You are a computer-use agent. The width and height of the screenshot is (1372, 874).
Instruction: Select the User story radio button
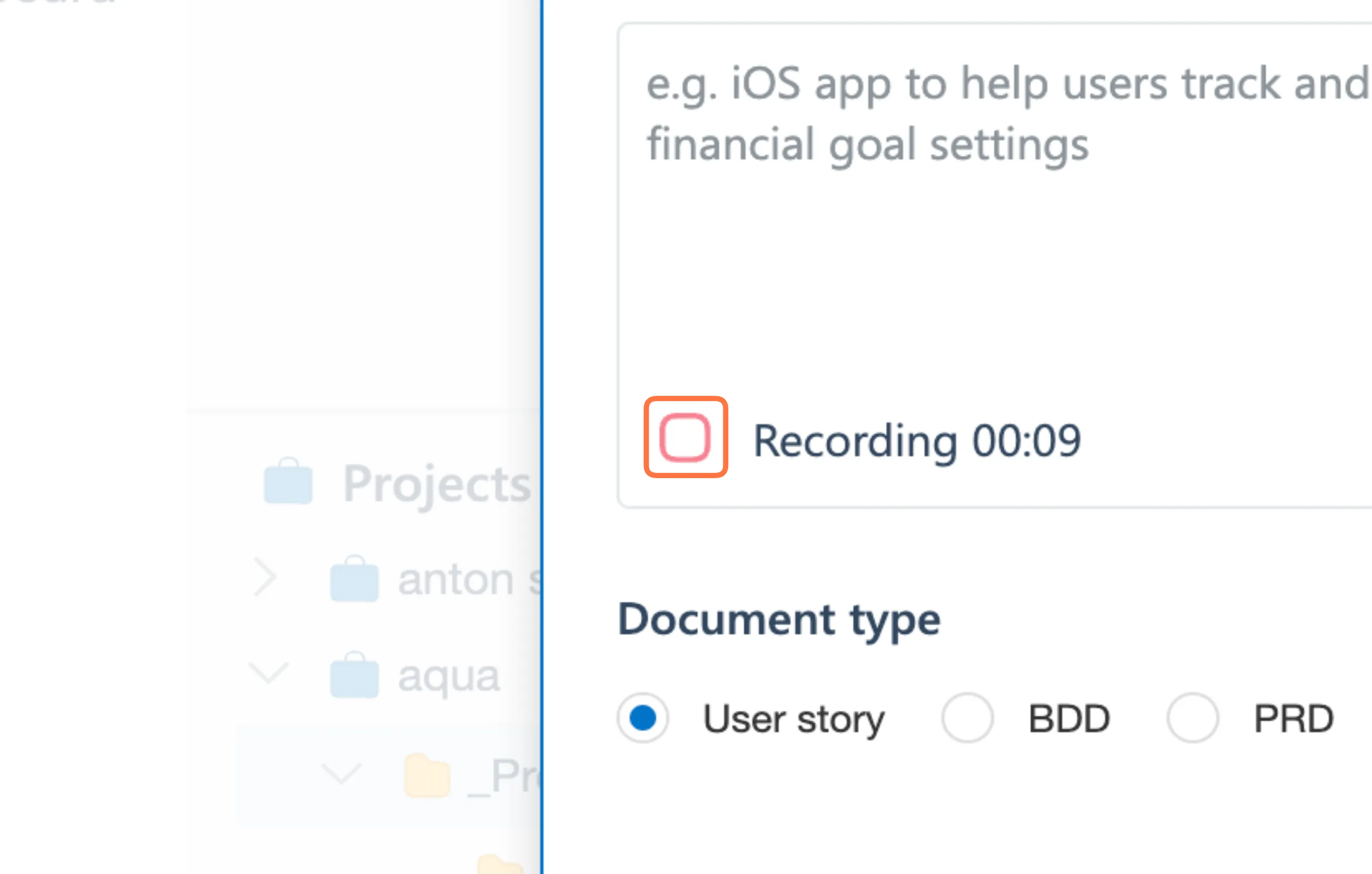643,718
